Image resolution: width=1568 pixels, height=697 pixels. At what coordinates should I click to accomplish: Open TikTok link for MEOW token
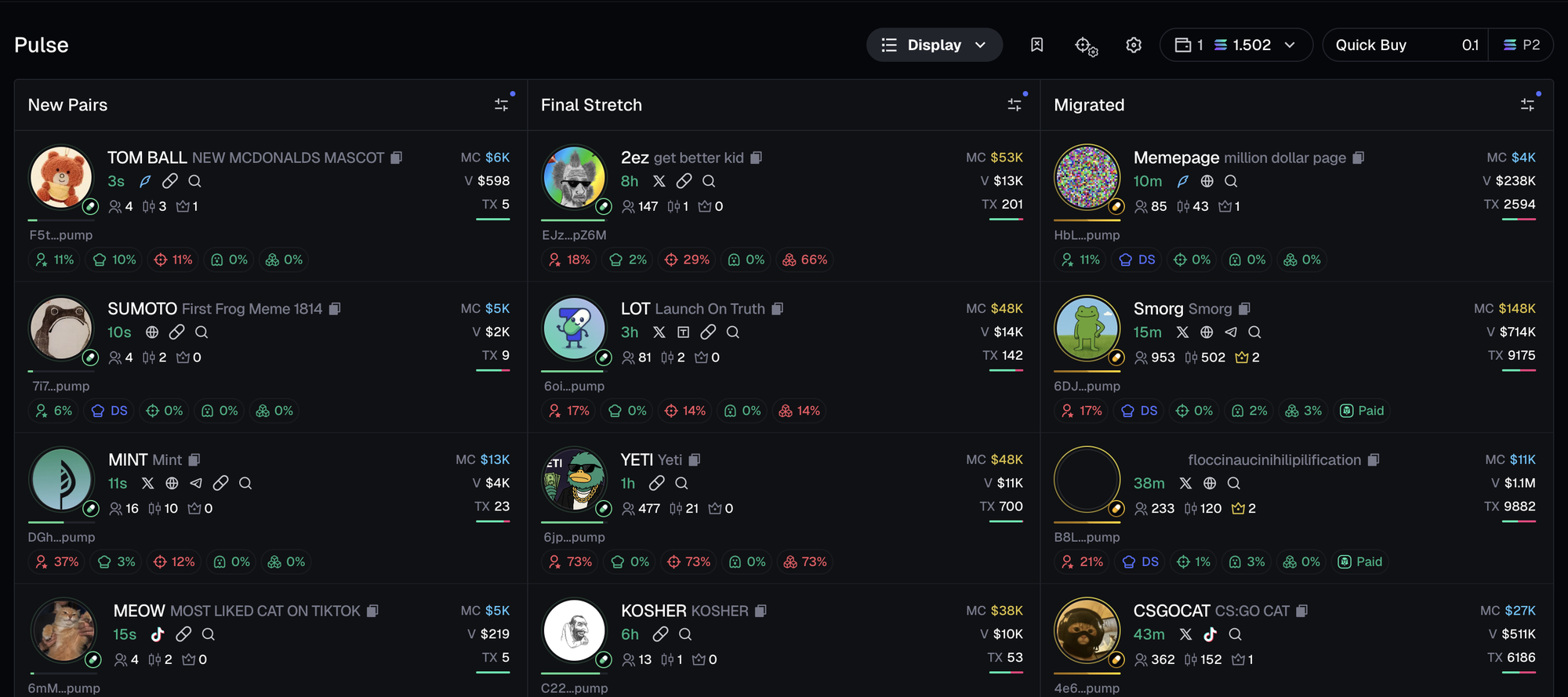pos(158,634)
